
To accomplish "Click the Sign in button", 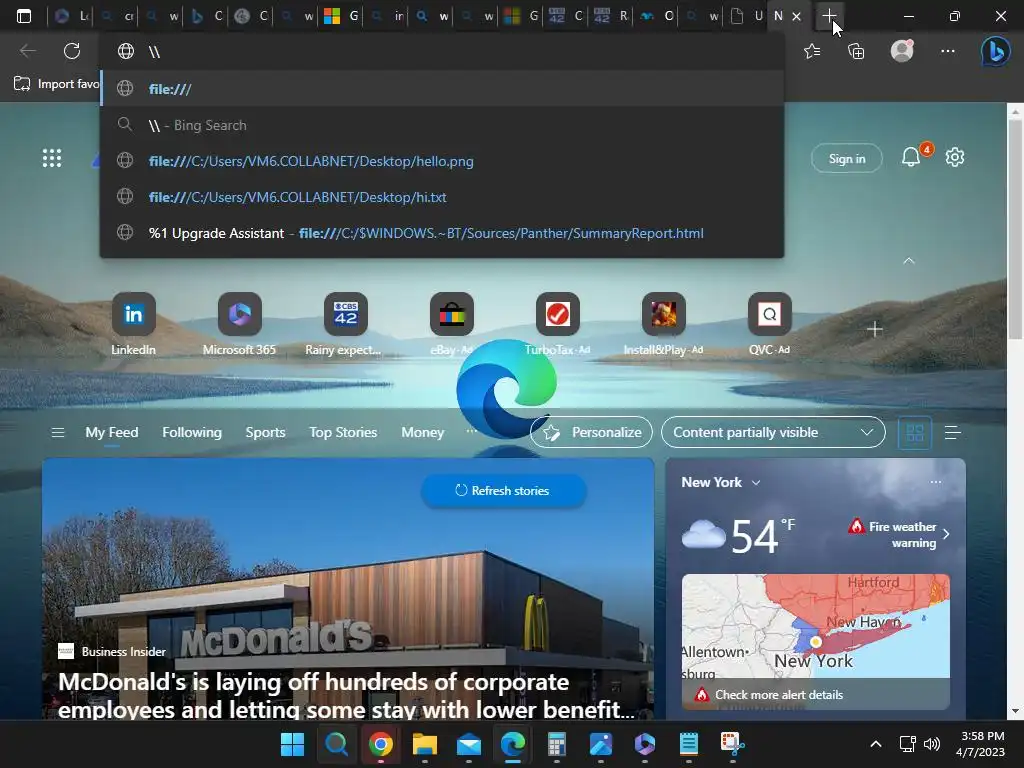I will pyautogui.click(x=846, y=159).
